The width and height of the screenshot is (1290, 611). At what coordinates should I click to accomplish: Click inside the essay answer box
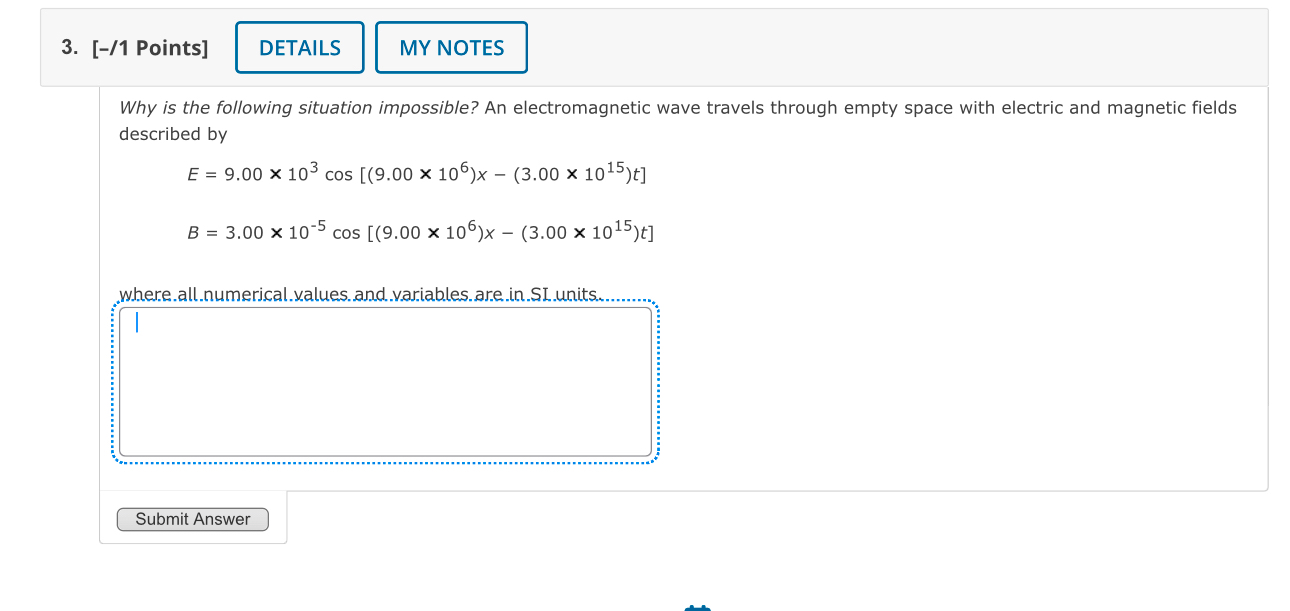385,380
